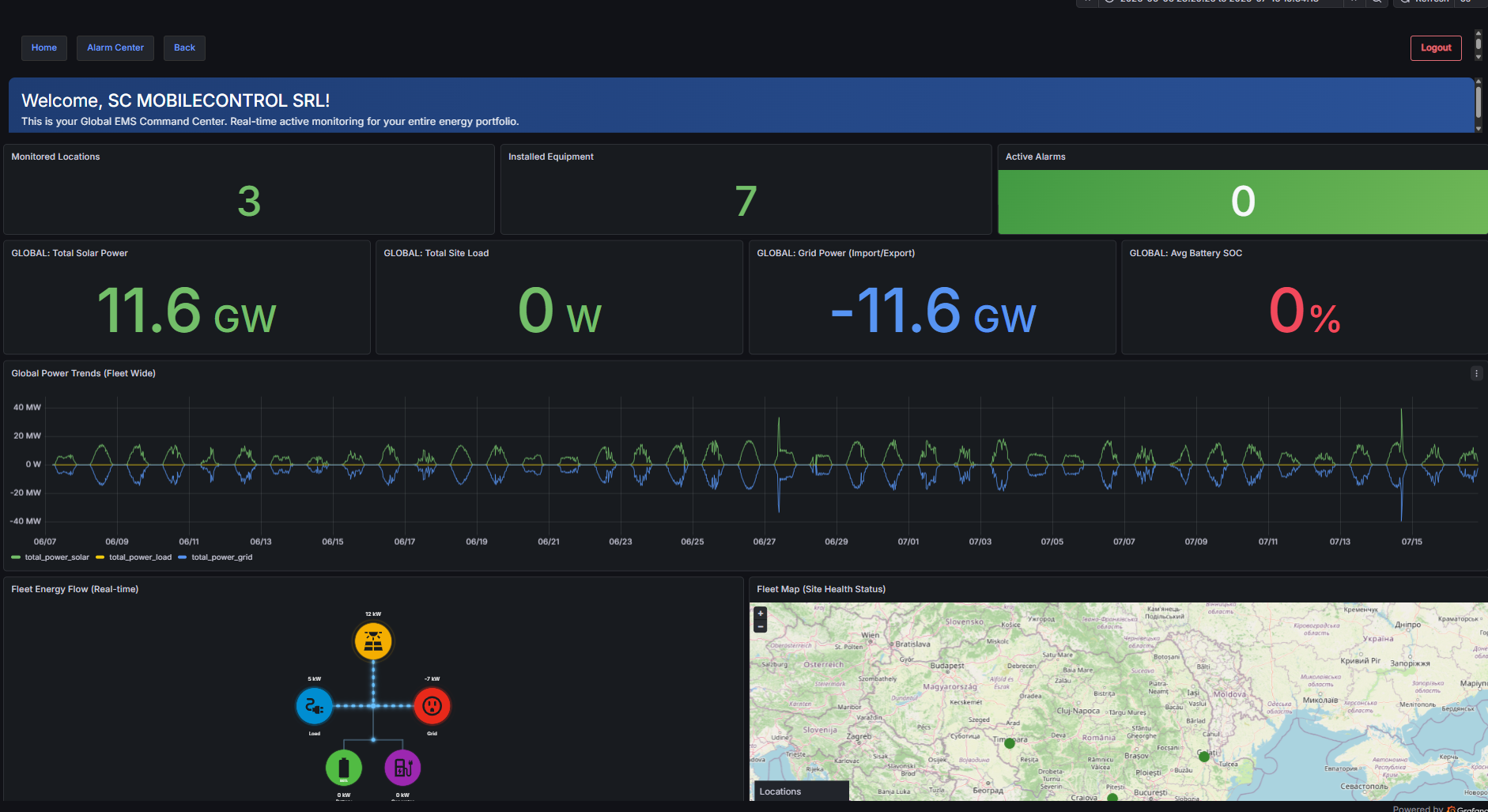
Task: Click the Global Power Trends panel title
Action: coord(83,373)
